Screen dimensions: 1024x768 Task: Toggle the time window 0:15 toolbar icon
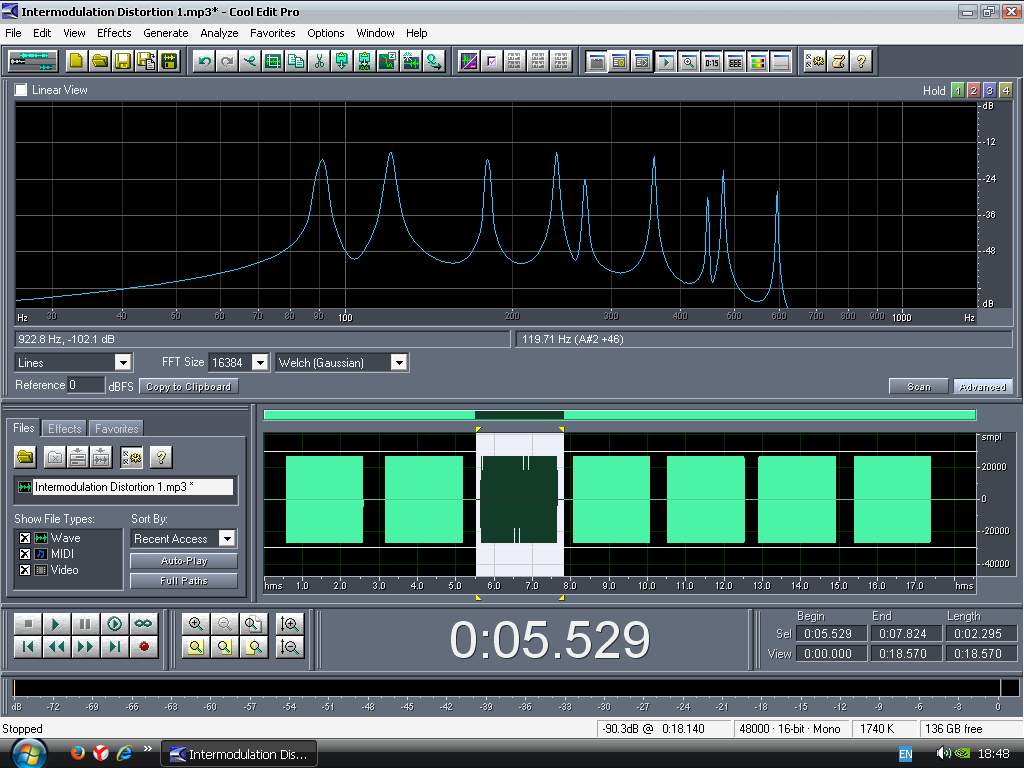pos(712,62)
